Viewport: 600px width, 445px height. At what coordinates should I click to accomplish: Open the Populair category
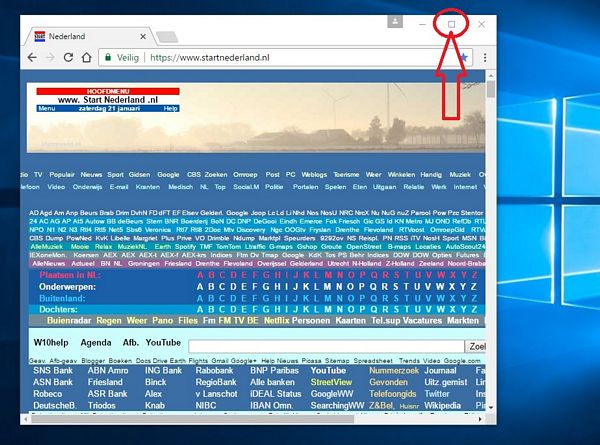pos(62,174)
